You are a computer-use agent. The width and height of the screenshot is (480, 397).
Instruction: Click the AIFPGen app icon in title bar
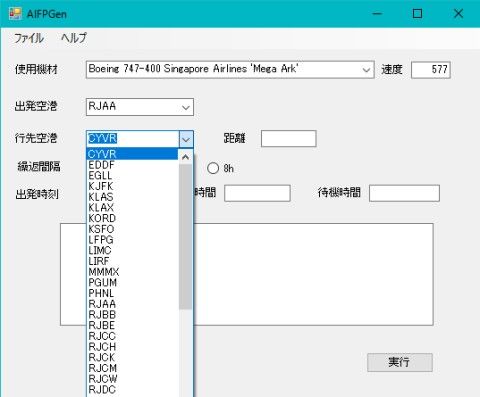pyautogui.click(x=15, y=14)
